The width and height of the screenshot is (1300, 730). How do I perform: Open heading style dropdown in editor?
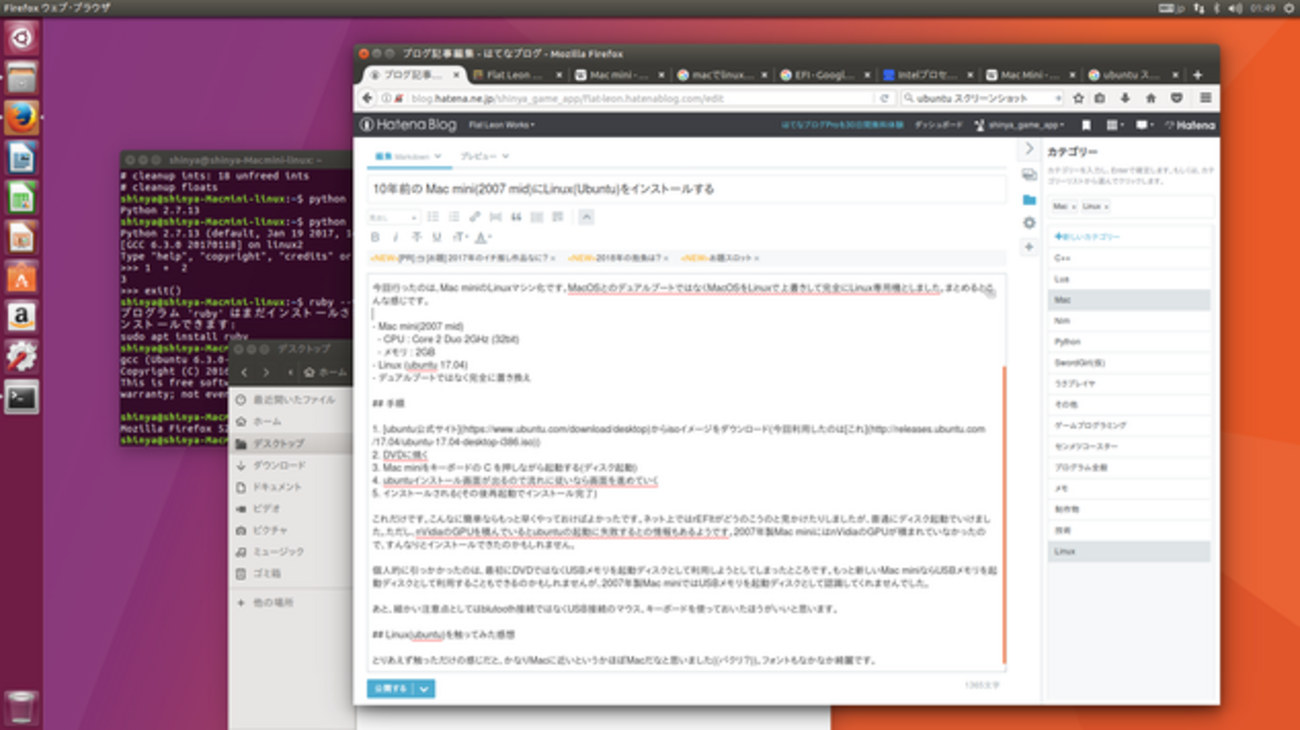click(393, 217)
